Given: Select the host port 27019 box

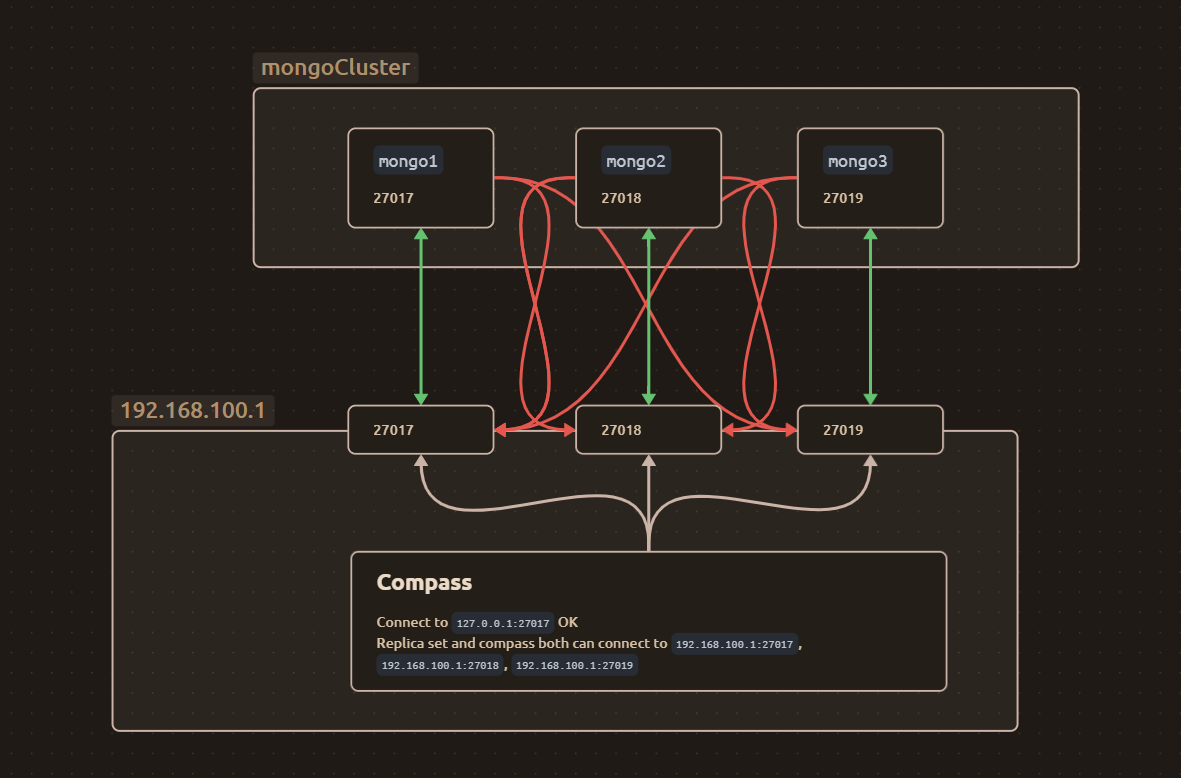Looking at the screenshot, I should point(870,430).
